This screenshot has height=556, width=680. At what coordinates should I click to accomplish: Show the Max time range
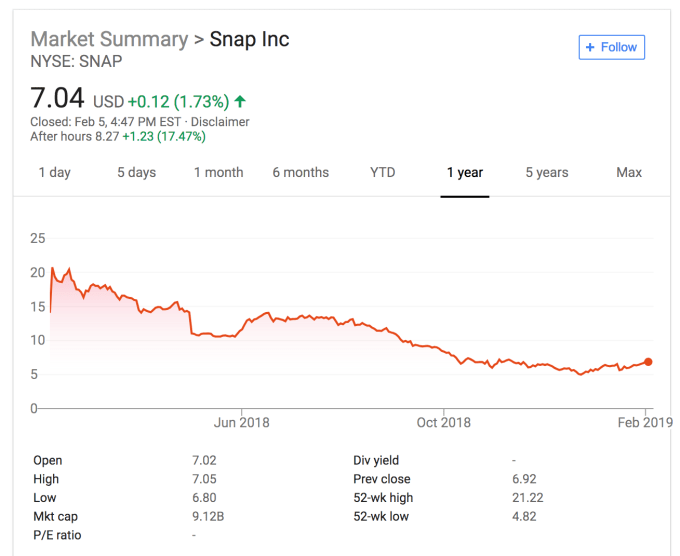629,173
